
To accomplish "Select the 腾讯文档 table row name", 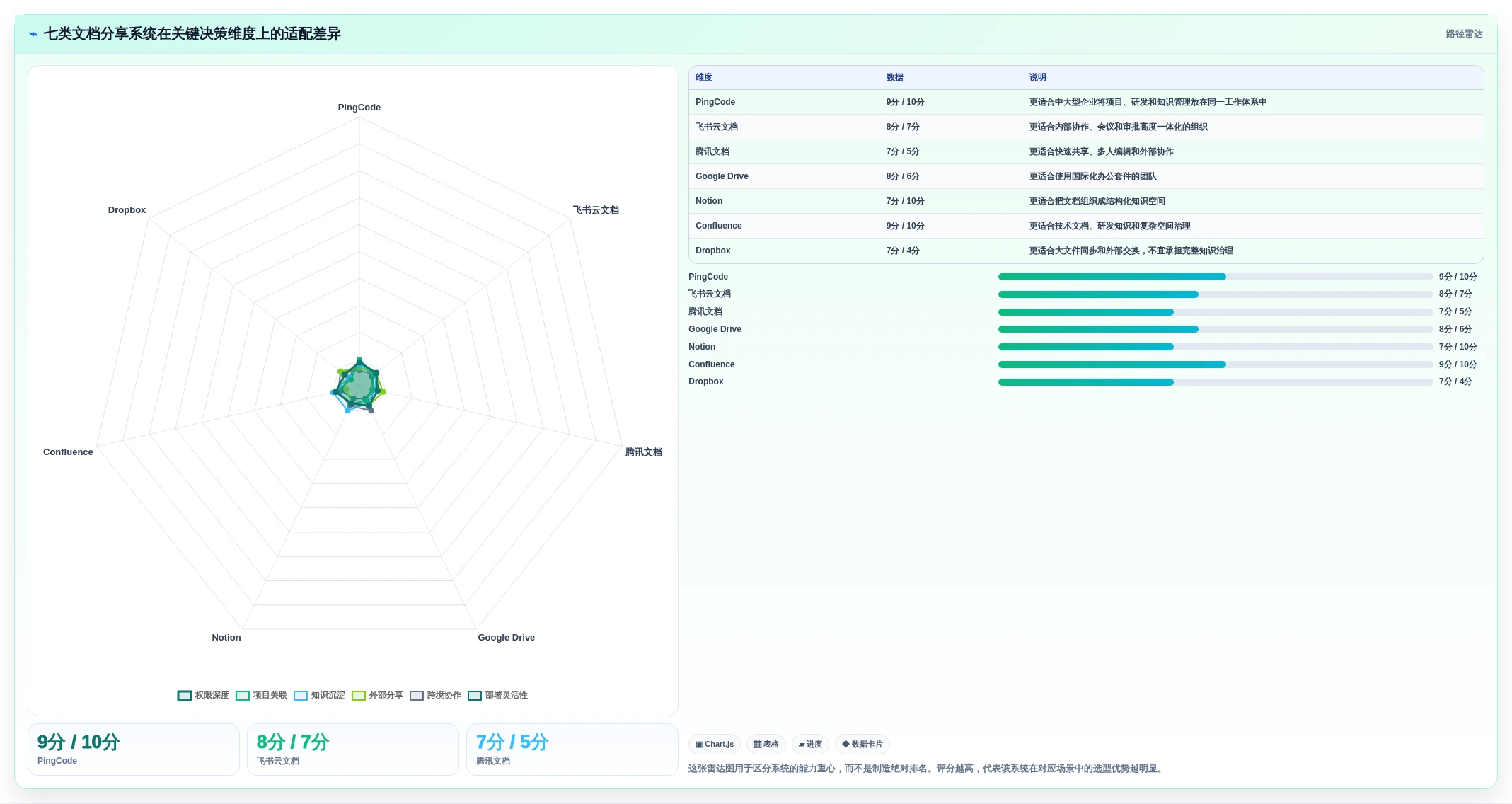I will [x=712, y=151].
